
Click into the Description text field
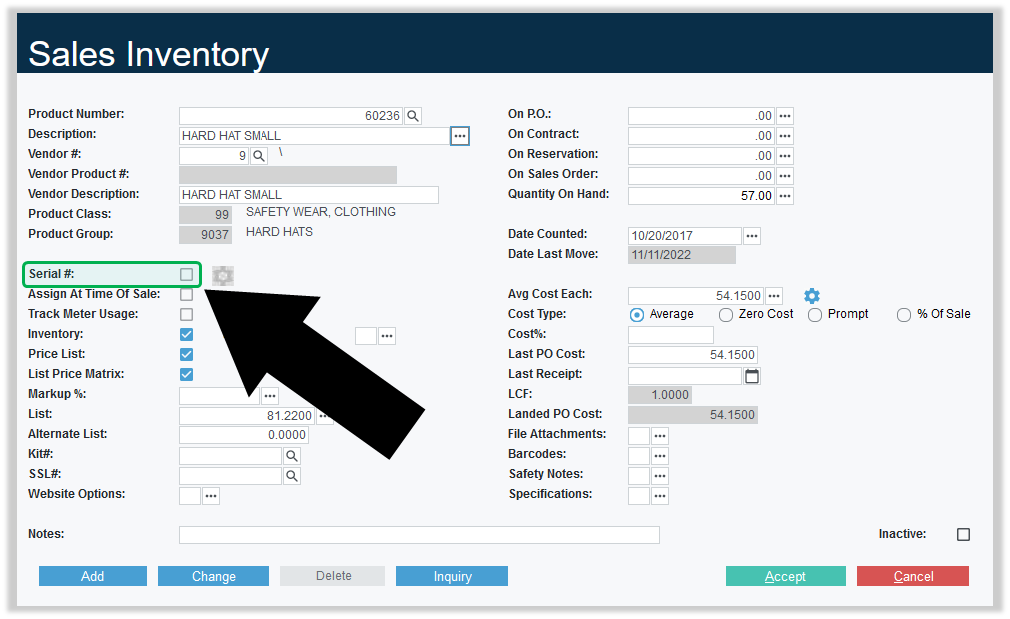[314, 136]
